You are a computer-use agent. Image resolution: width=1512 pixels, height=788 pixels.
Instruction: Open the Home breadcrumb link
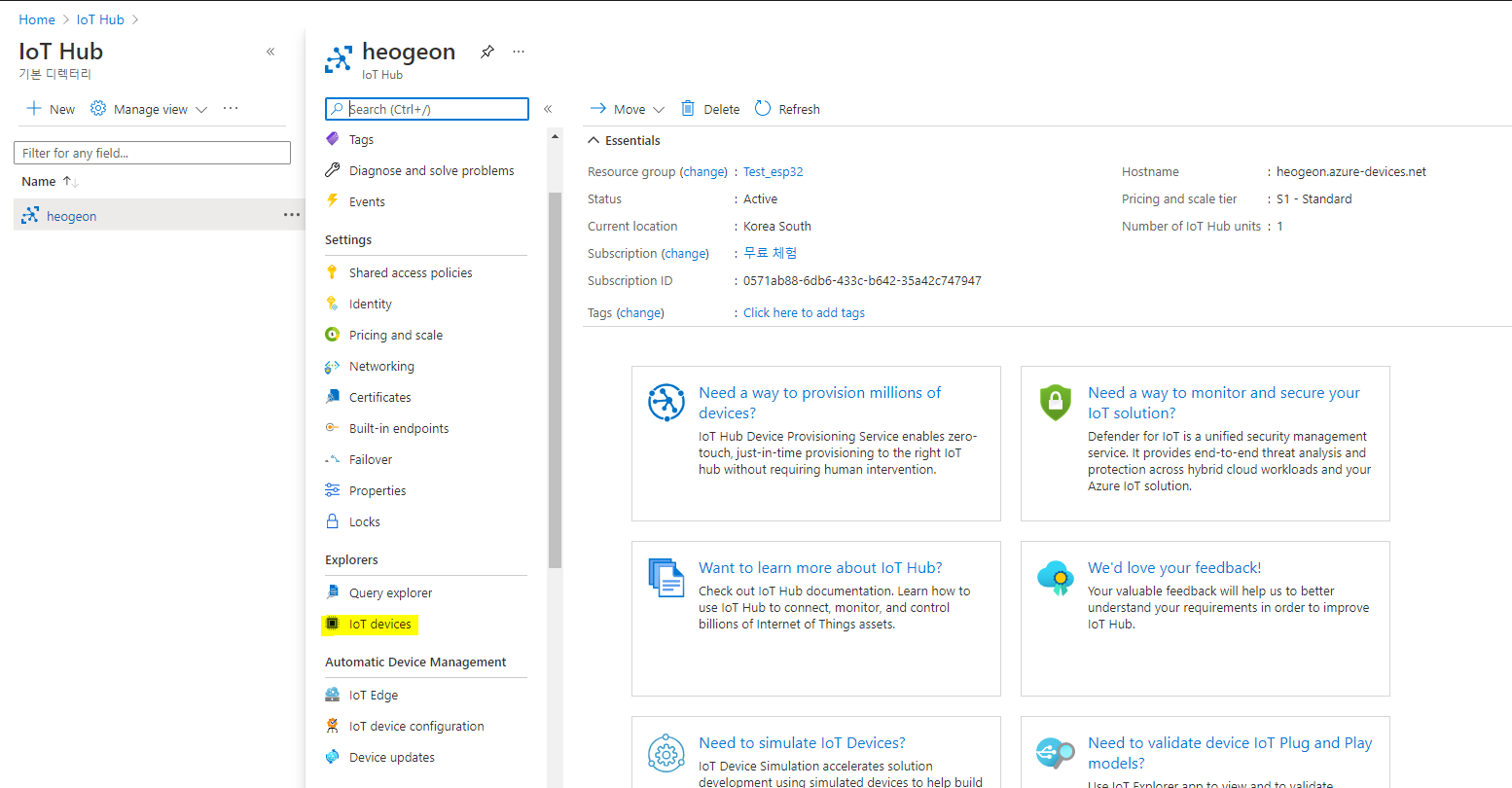(37, 19)
